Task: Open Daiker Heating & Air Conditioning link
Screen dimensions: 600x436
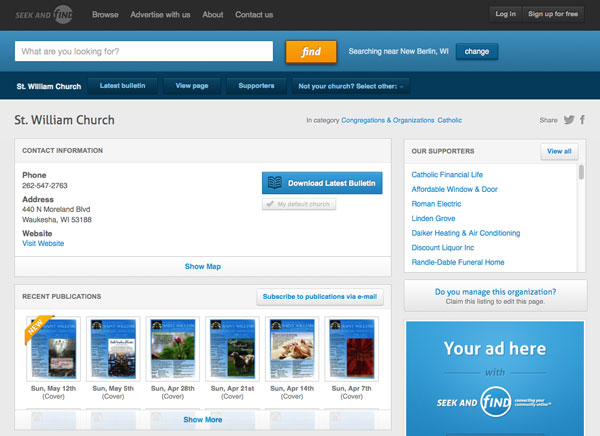Action: (466, 233)
